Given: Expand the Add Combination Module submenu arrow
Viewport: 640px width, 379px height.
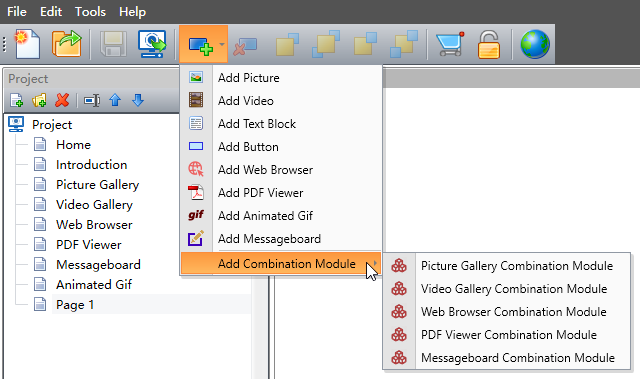Looking at the screenshot, I should point(375,264).
